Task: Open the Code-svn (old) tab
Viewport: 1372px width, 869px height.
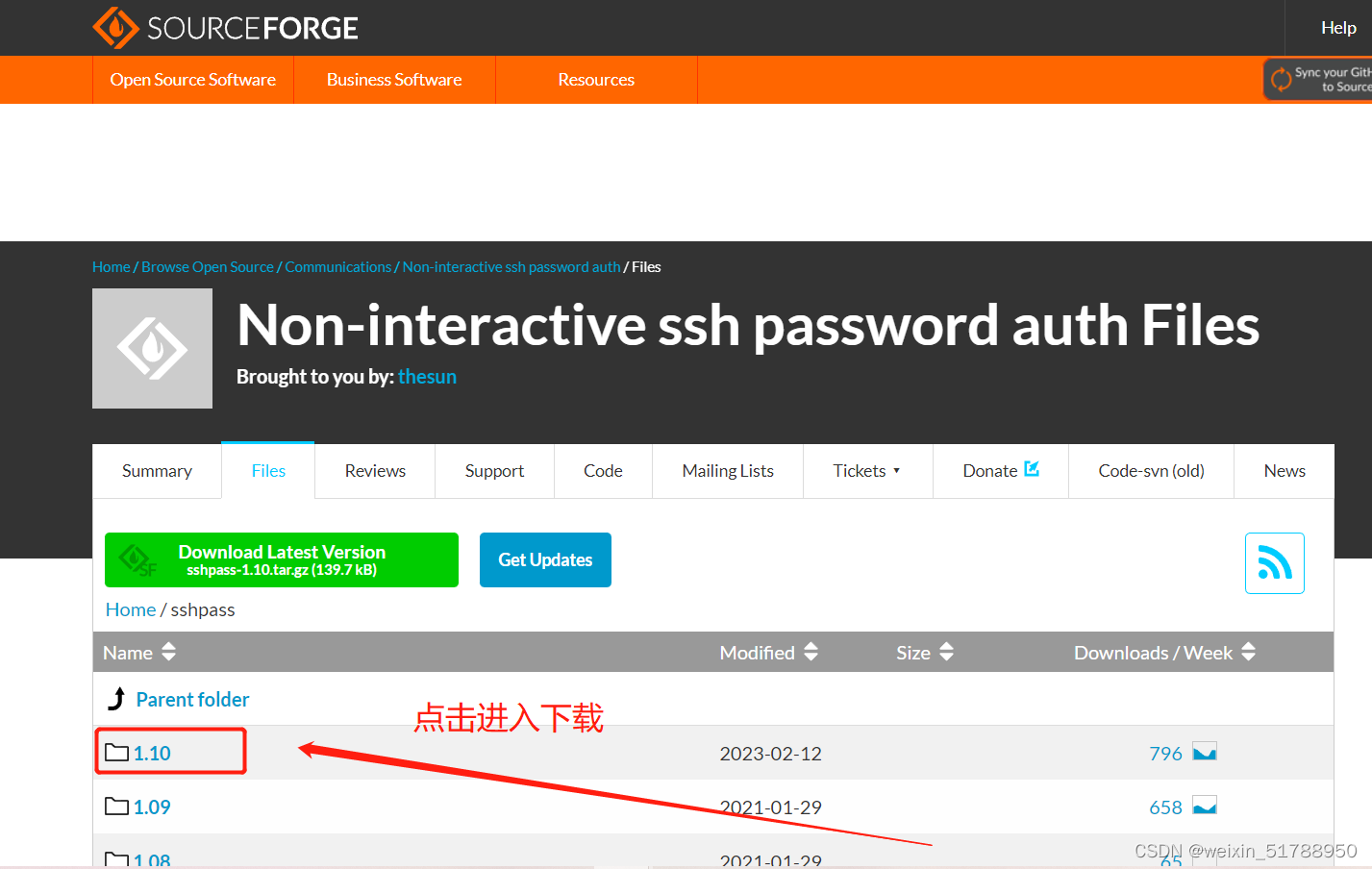Action: coord(1151,471)
